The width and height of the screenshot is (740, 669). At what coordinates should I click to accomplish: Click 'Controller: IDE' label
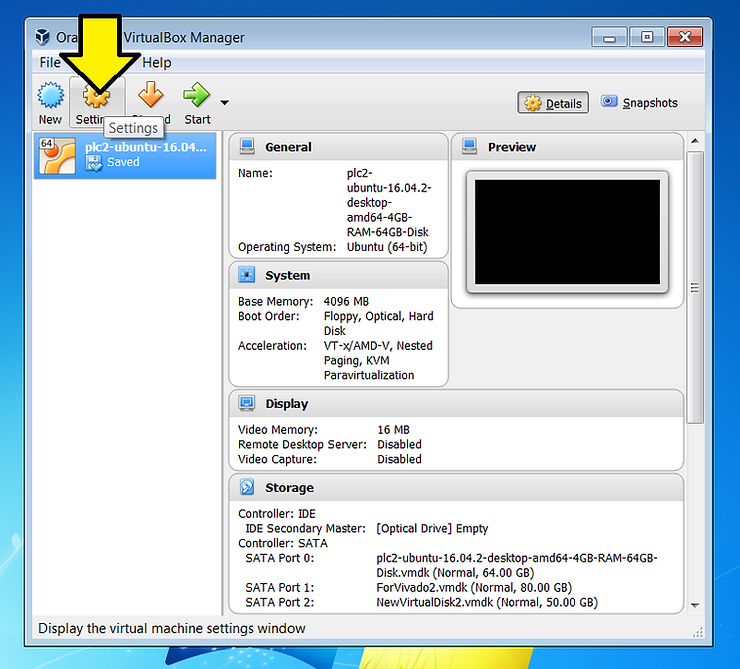click(277, 514)
